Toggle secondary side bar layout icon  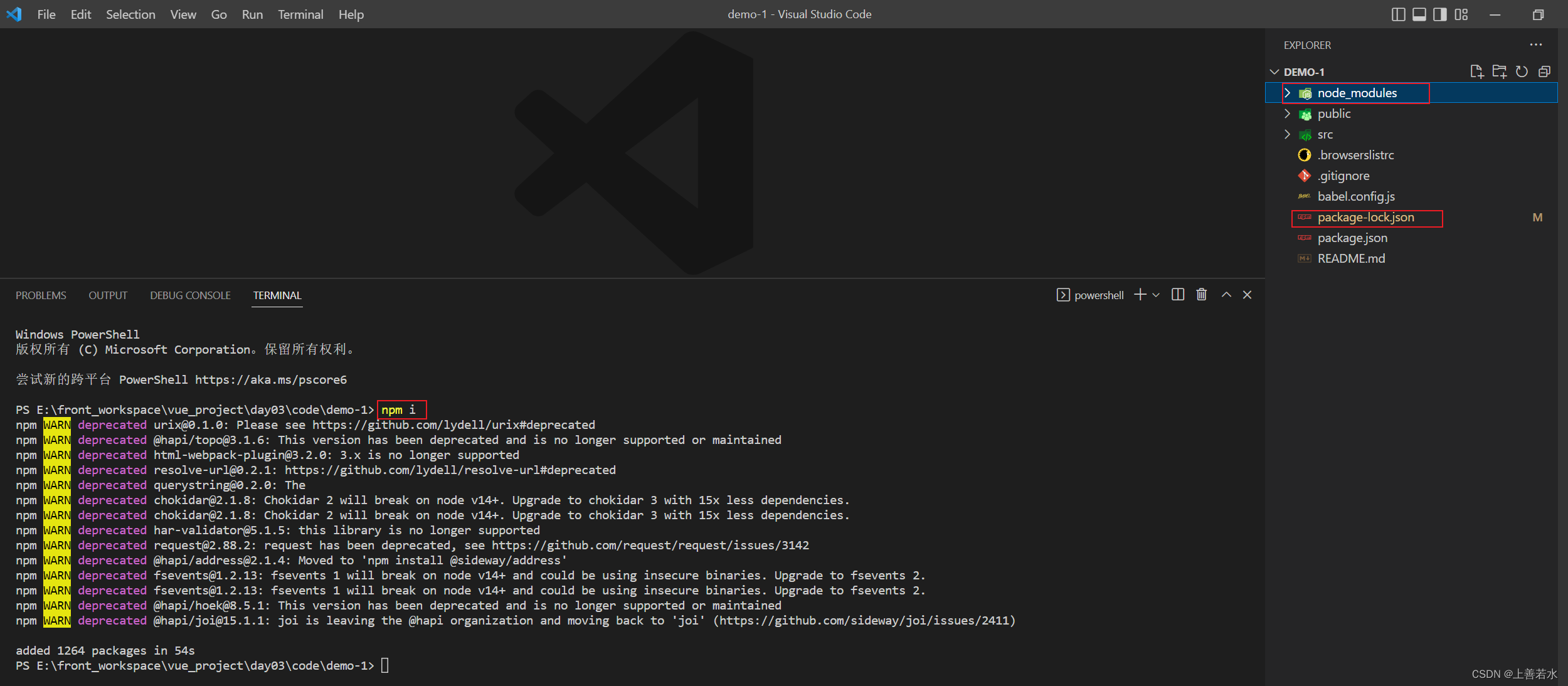pos(1440,14)
